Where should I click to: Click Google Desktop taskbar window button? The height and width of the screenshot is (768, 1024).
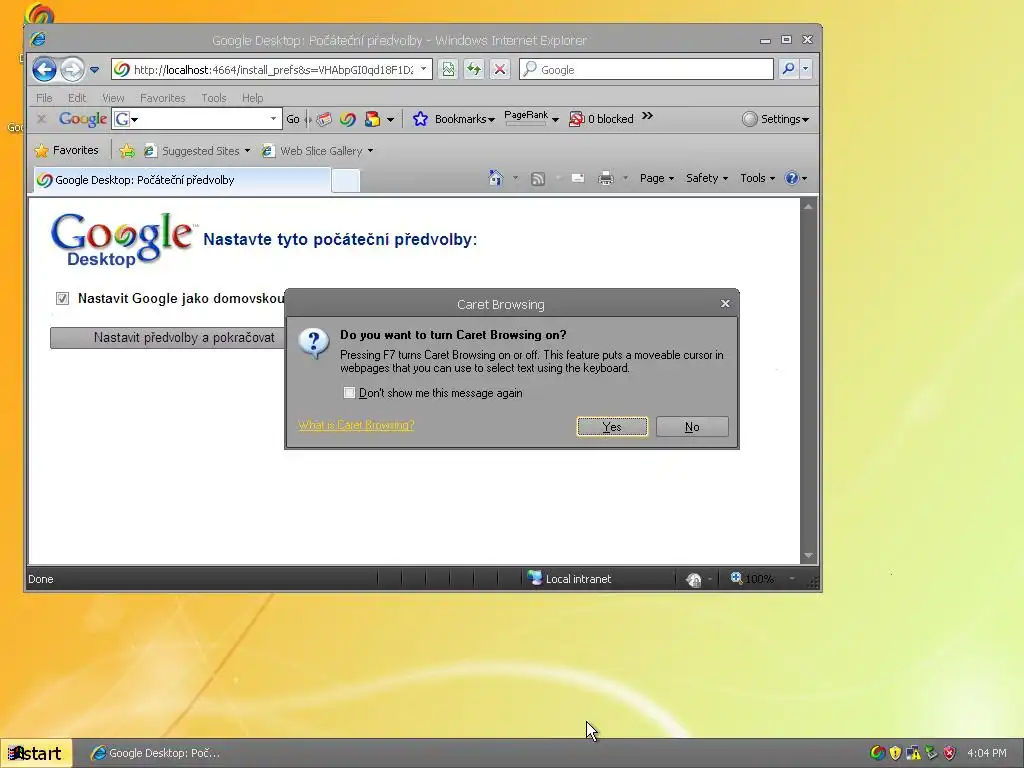[x=157, y=753]
